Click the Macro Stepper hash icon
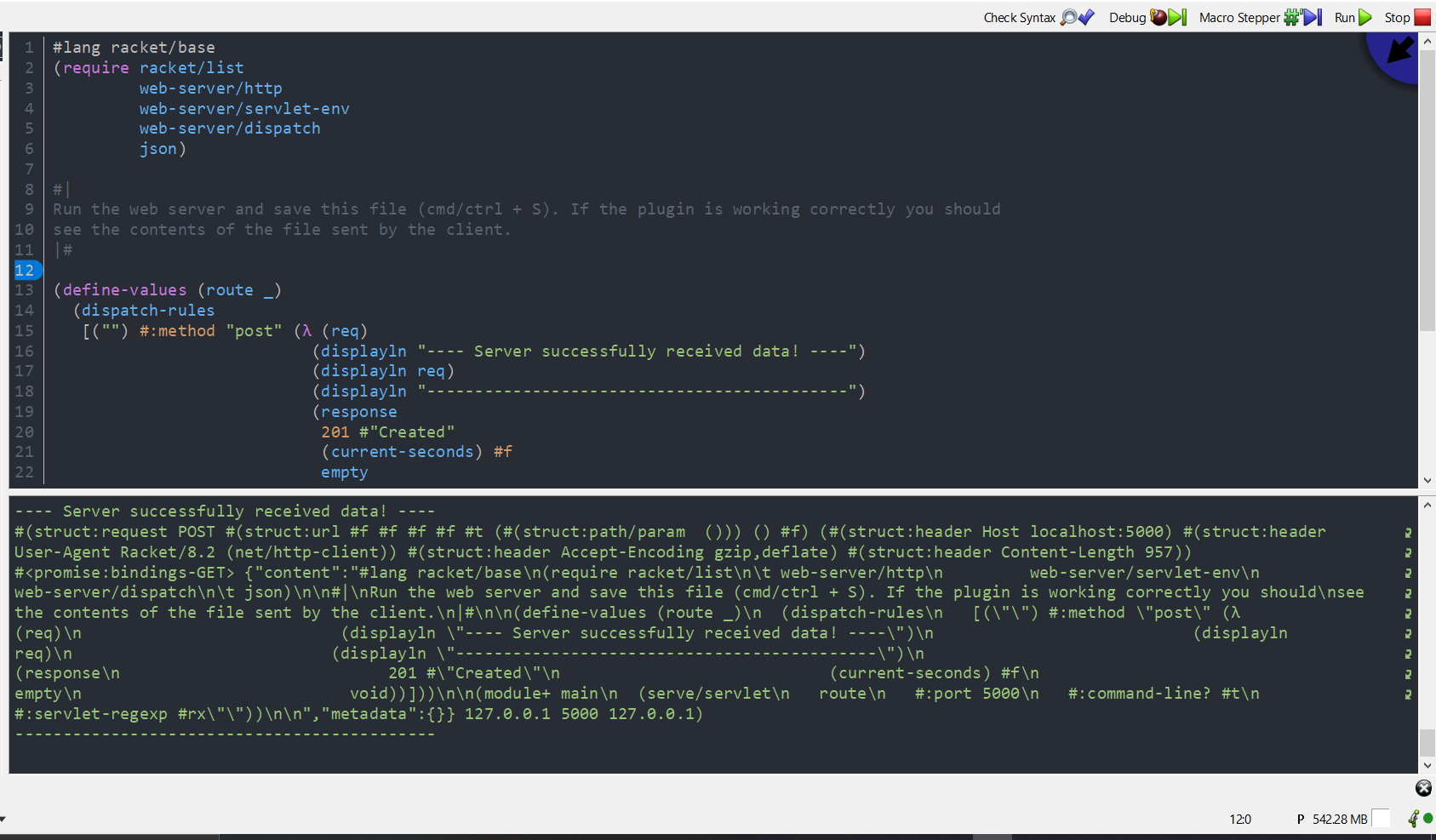Screen dimensions: 1436x840 [1292, 17]
